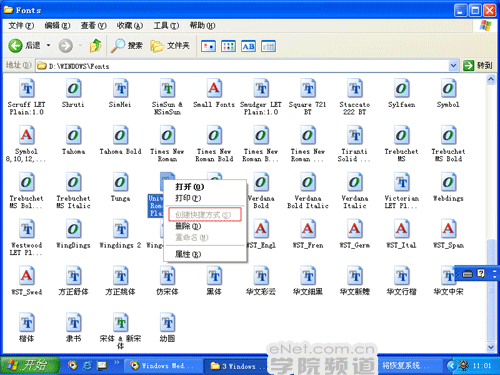Select the Sylfaen font icon
Viewport: 500px width, 375px height.
(402, 89)
